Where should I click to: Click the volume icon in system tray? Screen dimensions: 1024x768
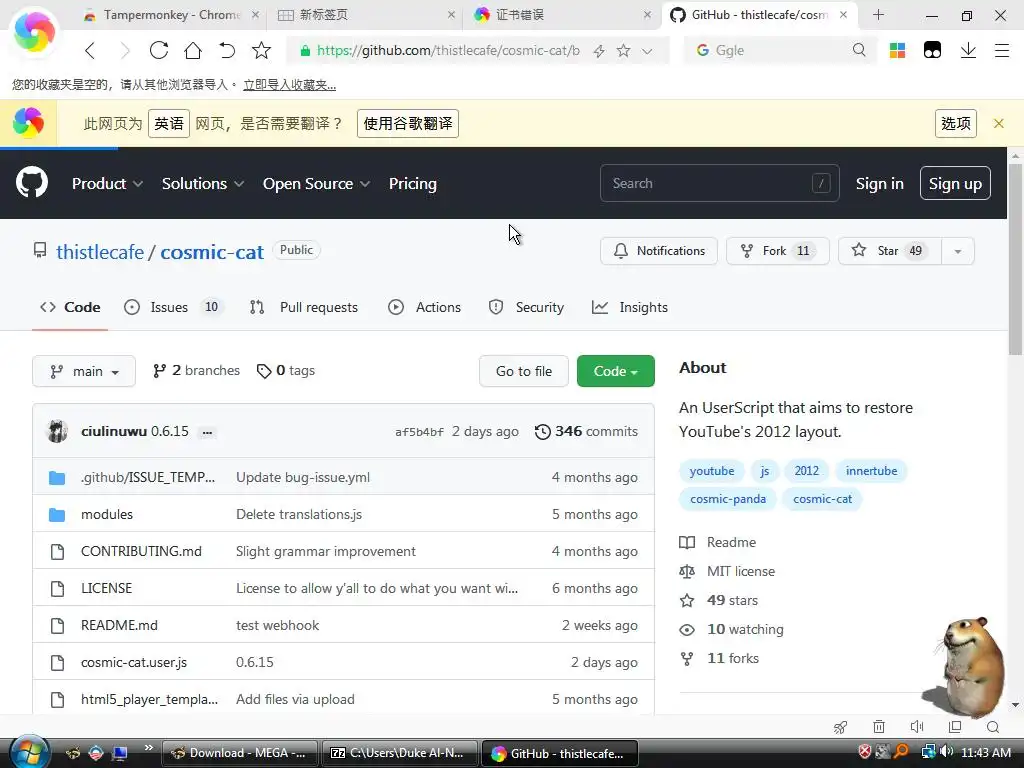coord(946,752)
